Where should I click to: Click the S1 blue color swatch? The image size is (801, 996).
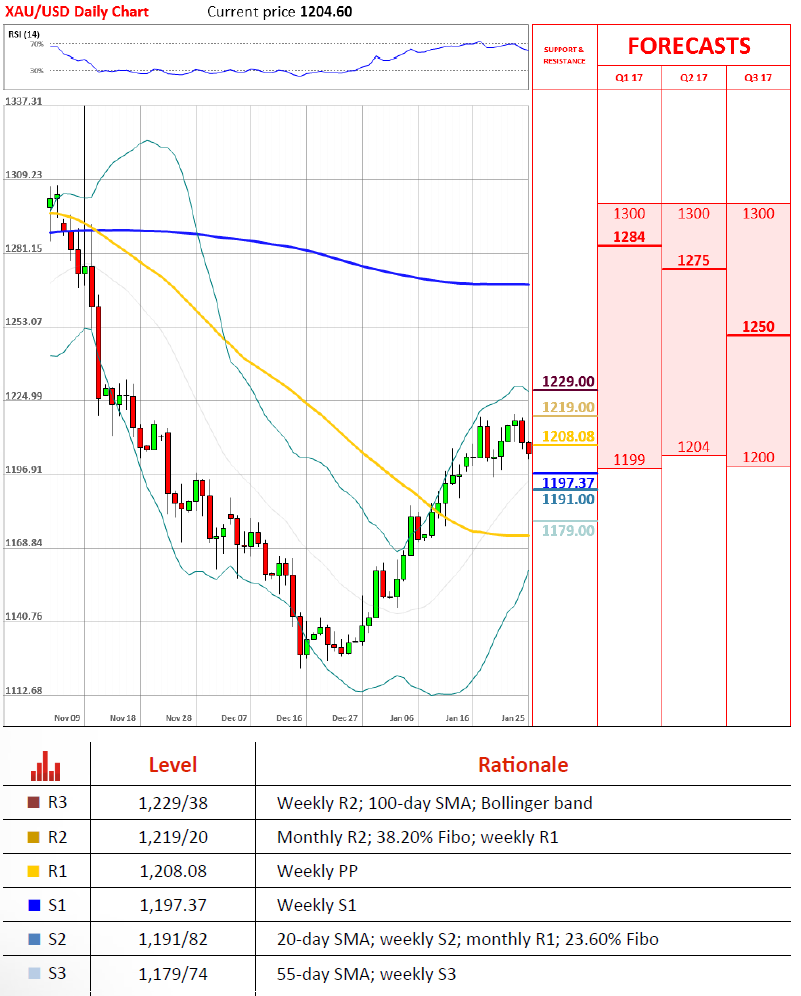pyautogui.click(x=34, y=905)
